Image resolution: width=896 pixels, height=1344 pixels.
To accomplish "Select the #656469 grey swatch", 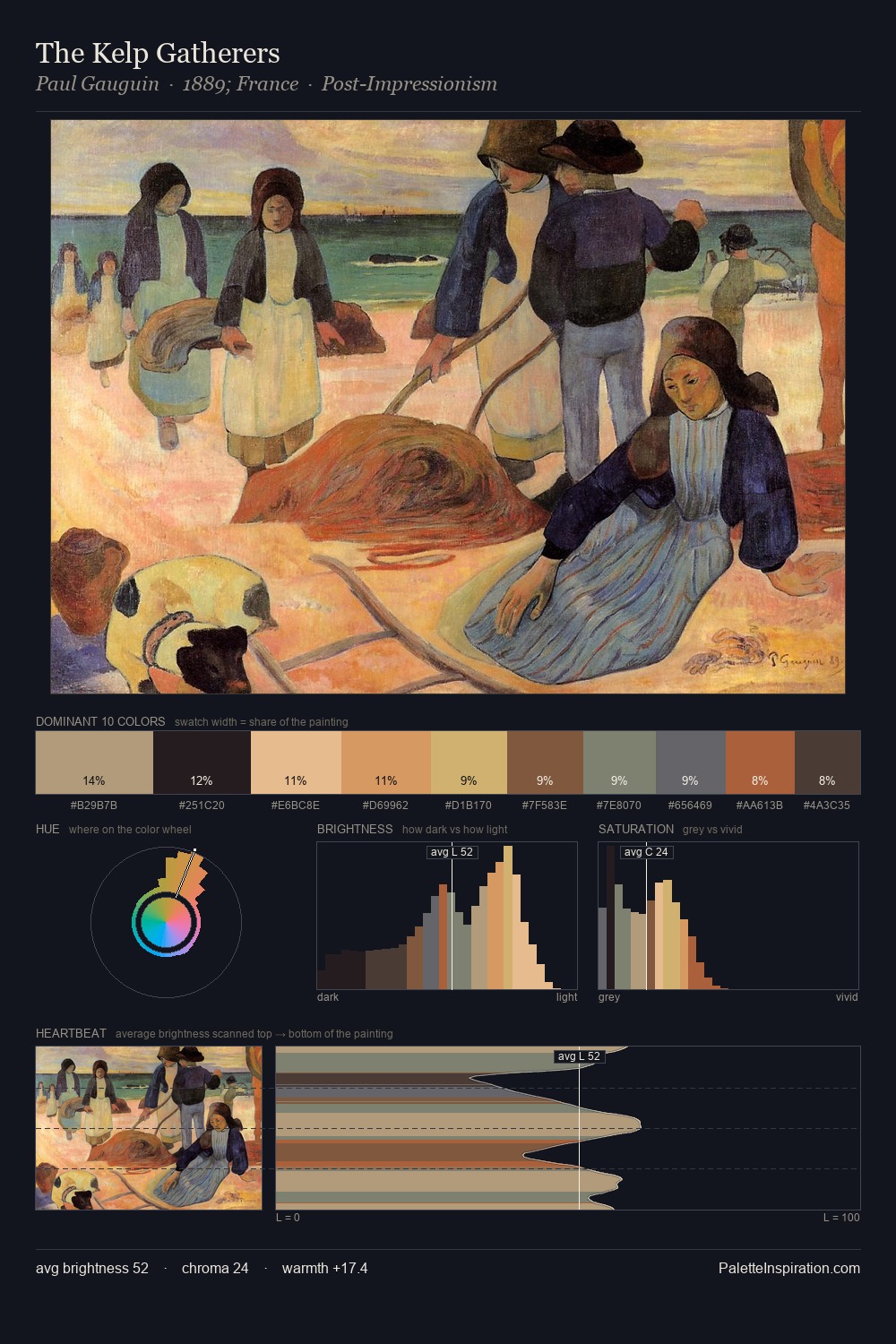I will tap(690, 762).
